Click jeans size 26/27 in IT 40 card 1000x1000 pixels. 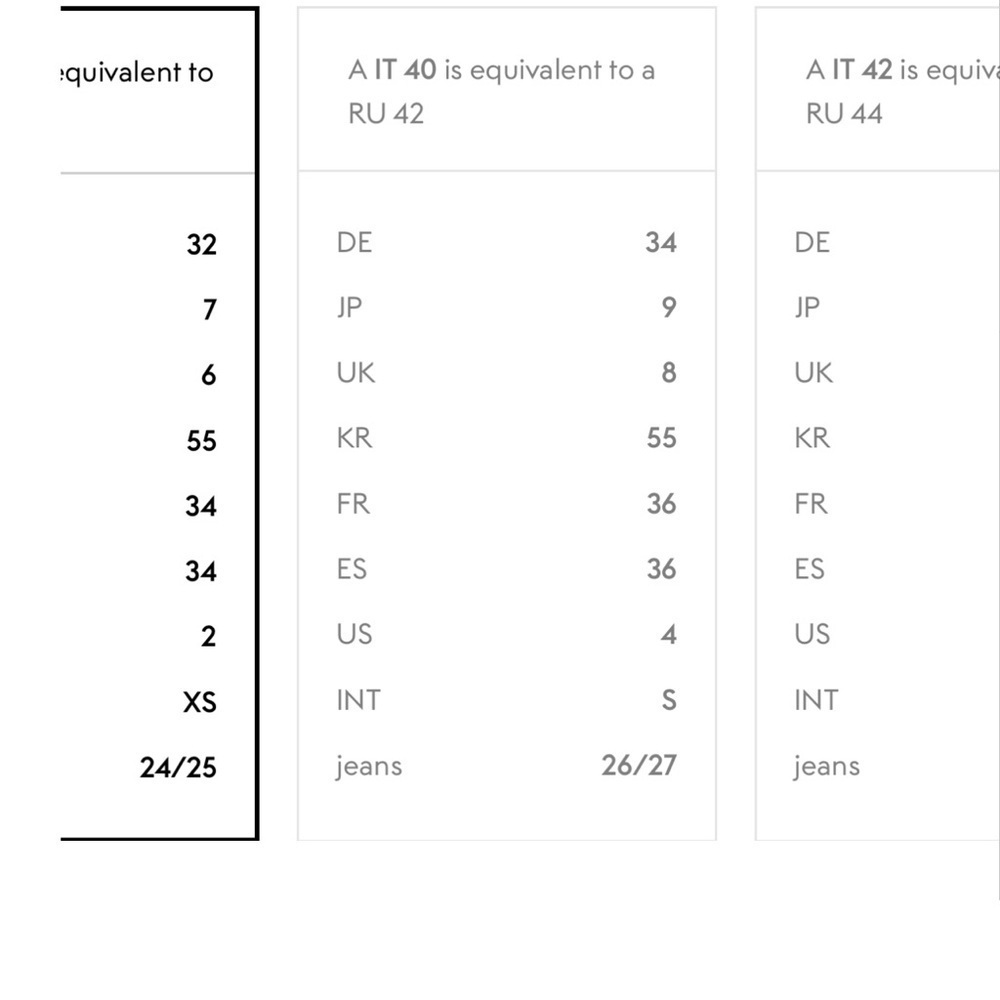pyautogui.click(x=639, y=766)
